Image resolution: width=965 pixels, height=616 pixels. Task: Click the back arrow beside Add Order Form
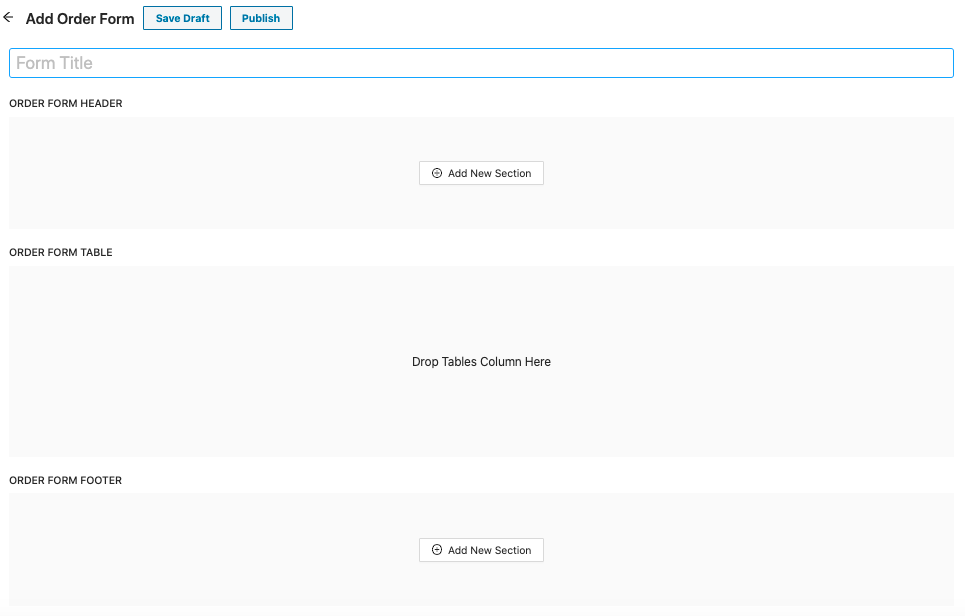pos(9,18)
